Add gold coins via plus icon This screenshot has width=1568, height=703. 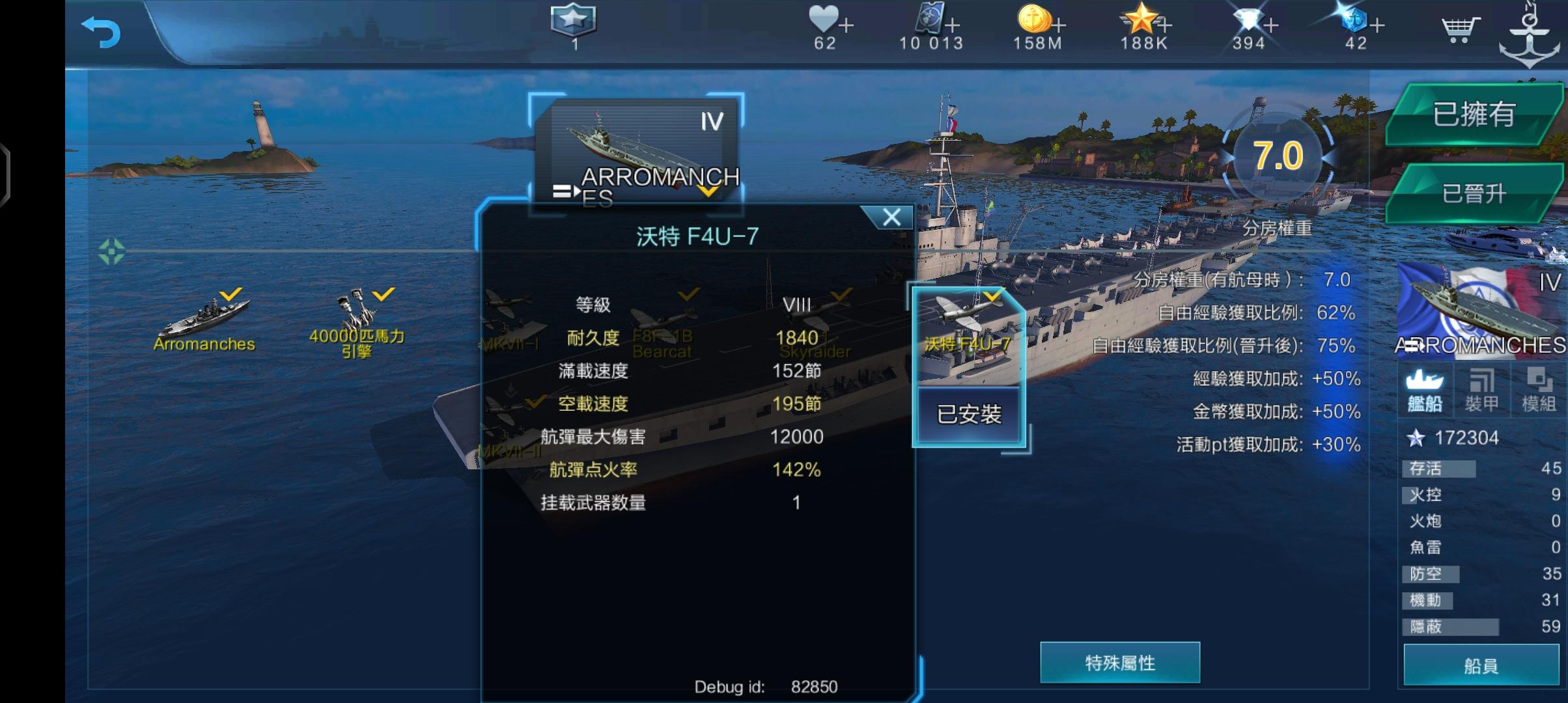pyautogui.click(x=1059, y=26)
